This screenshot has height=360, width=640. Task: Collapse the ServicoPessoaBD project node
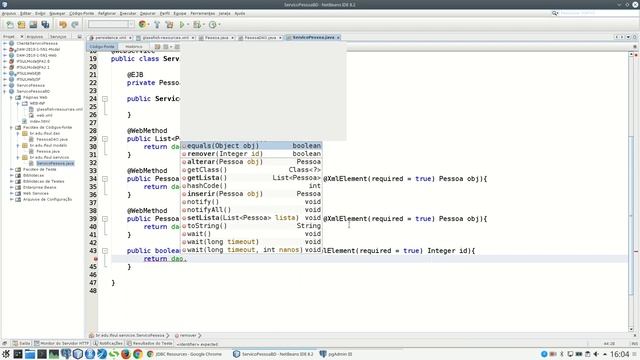(5, 91)
